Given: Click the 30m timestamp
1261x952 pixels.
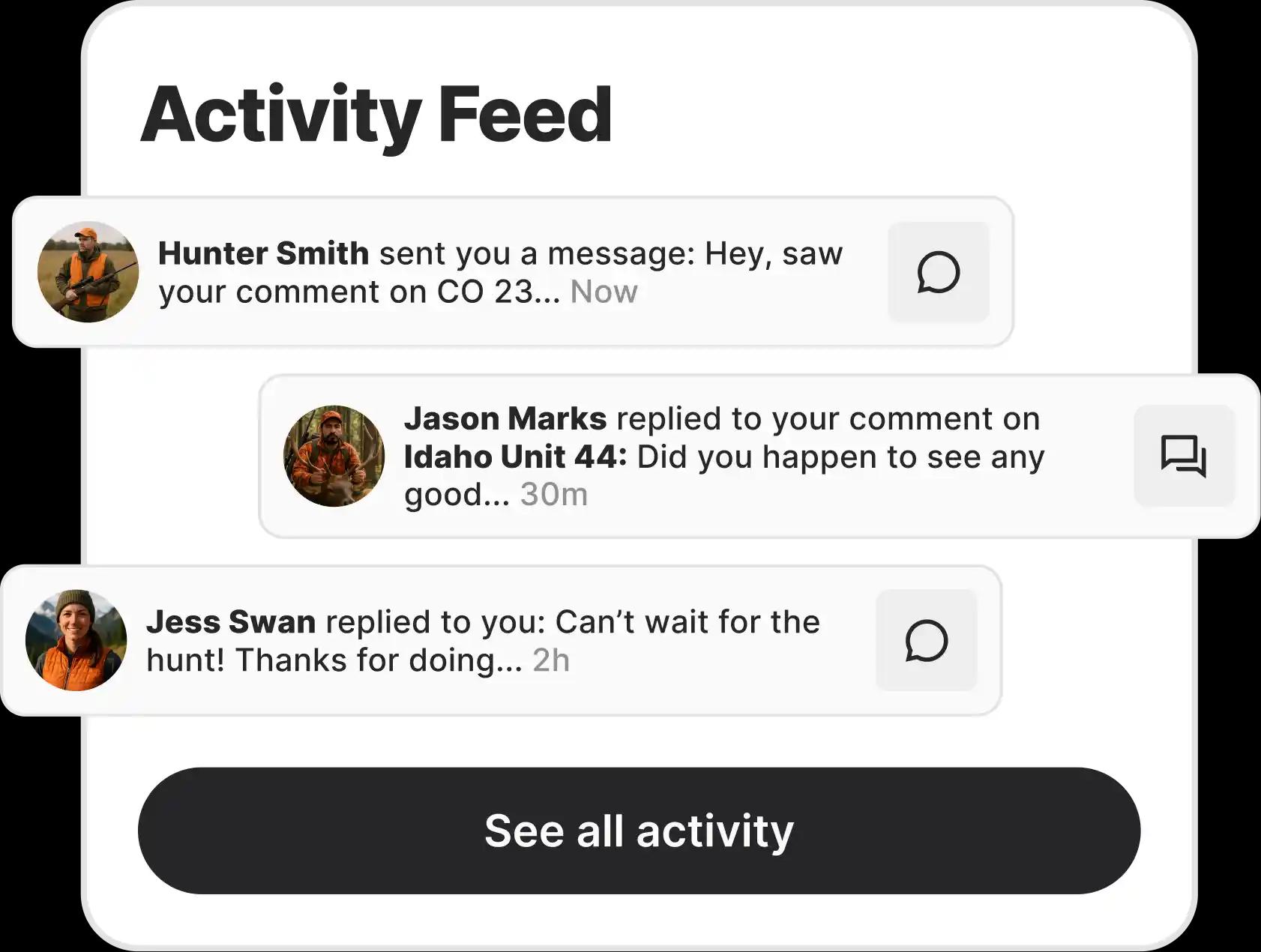Looking at the screenshot, I should click(553, 494).
